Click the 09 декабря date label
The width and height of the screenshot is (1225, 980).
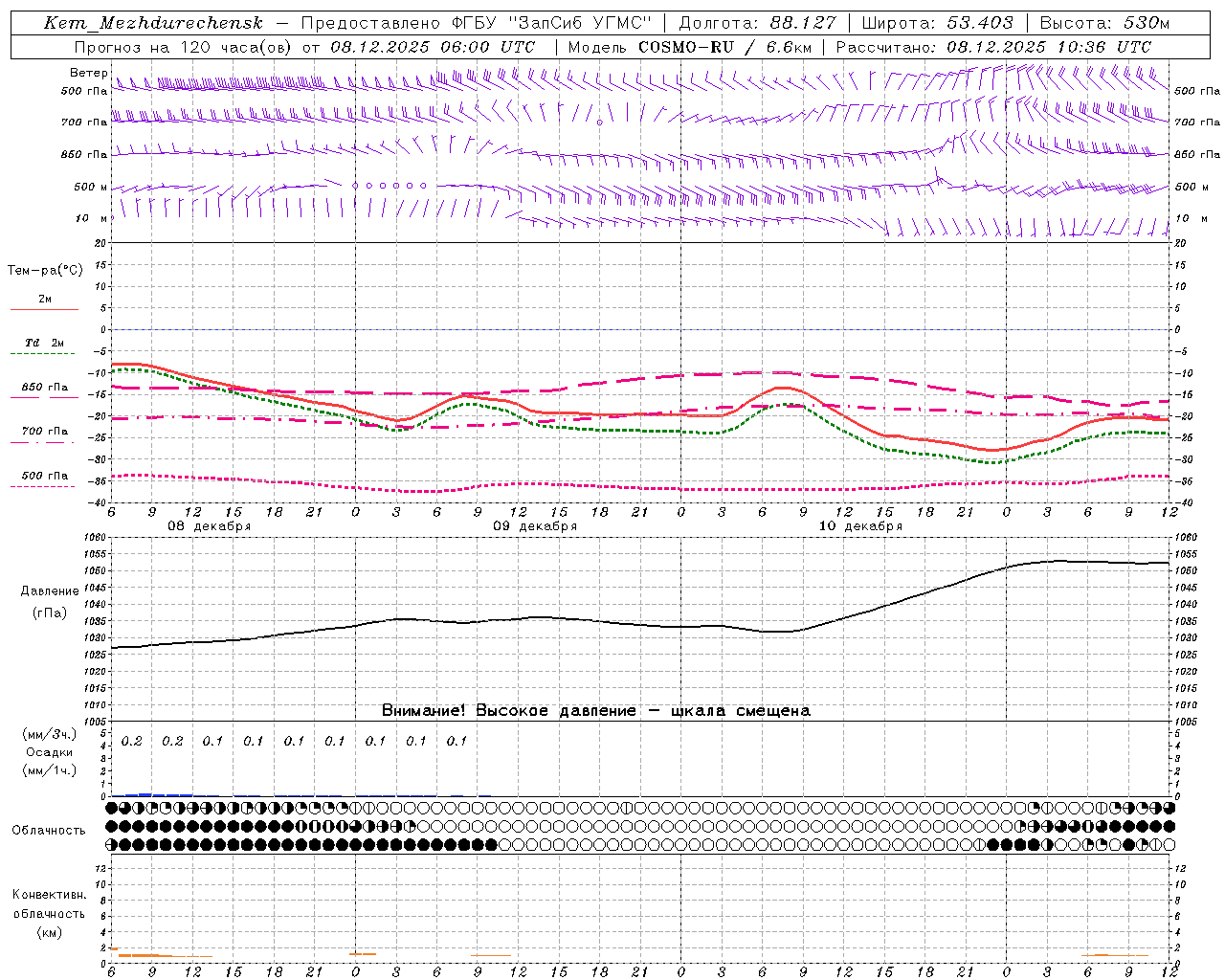pos(535,526)
